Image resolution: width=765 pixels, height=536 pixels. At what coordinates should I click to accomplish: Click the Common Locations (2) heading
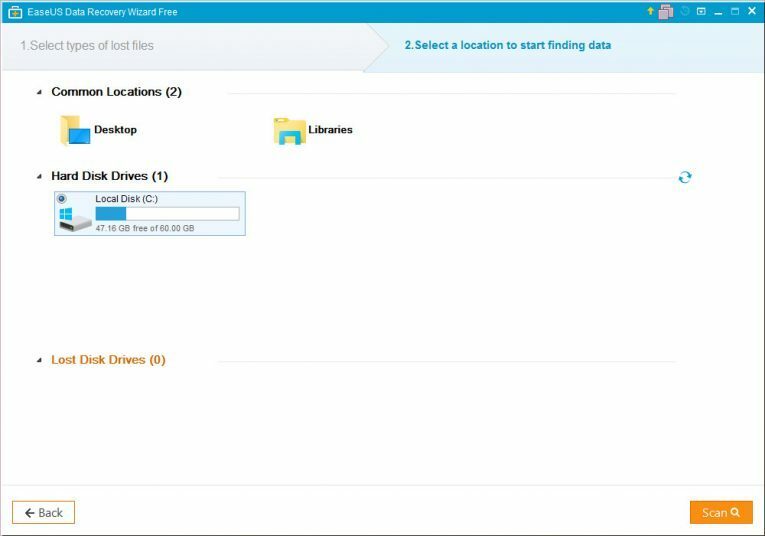(117, 92)
